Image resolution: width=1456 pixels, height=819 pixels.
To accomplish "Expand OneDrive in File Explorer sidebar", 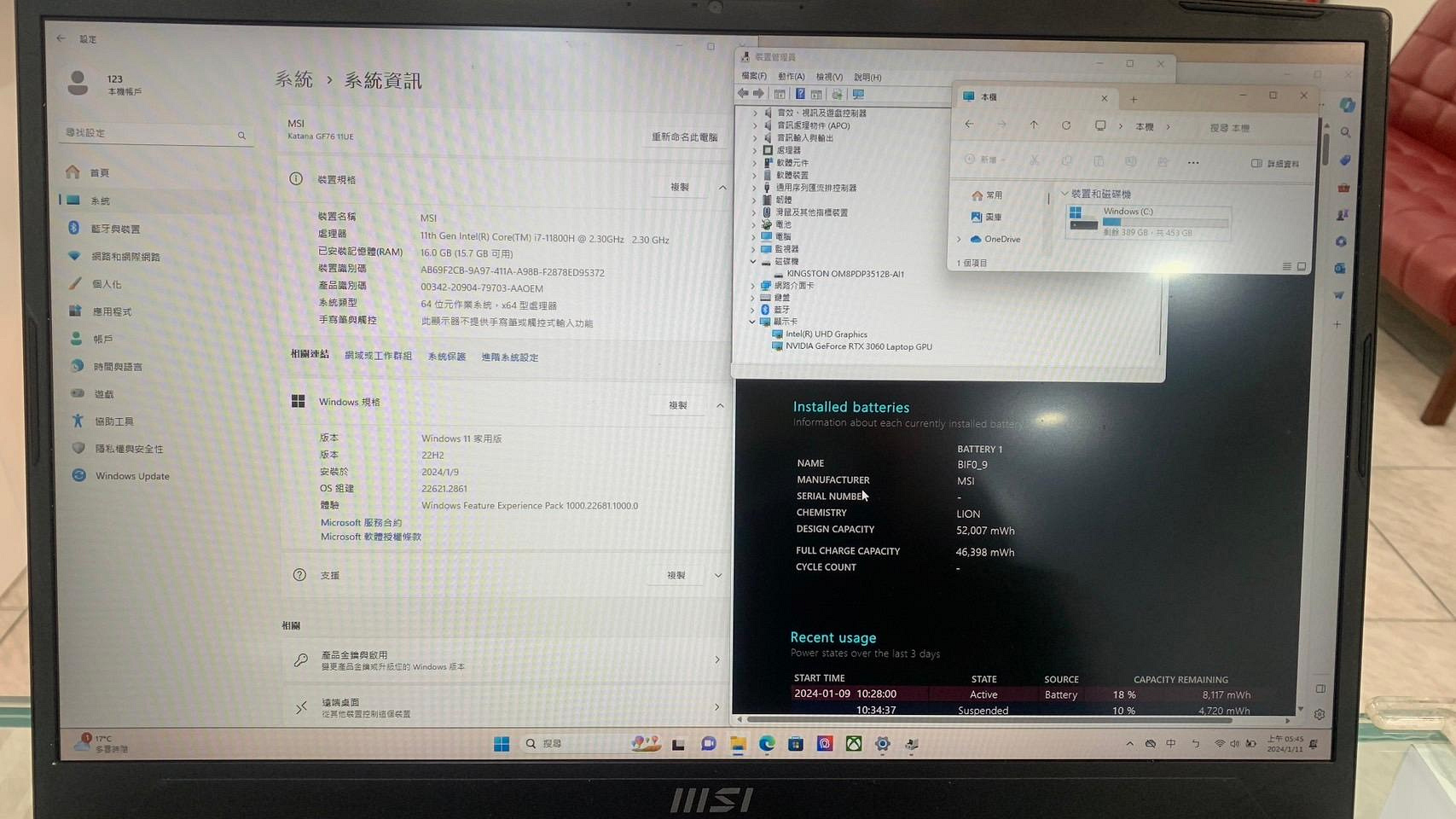I will [x=959, y=239].
